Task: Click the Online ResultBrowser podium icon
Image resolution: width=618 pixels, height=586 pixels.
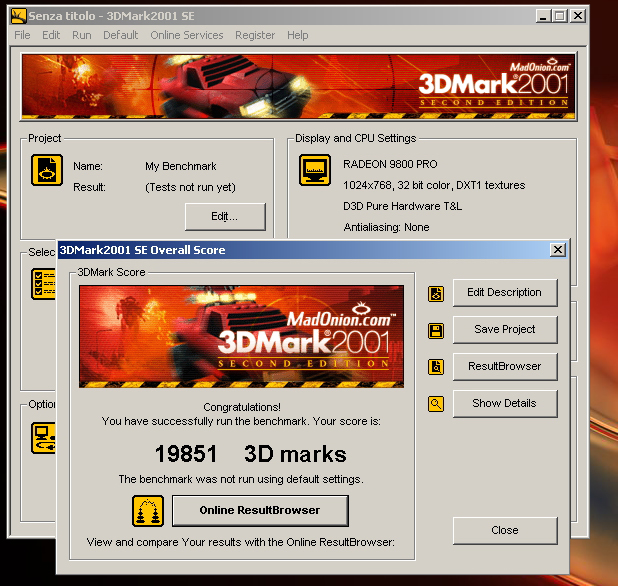Action: (x=148, y=511)
